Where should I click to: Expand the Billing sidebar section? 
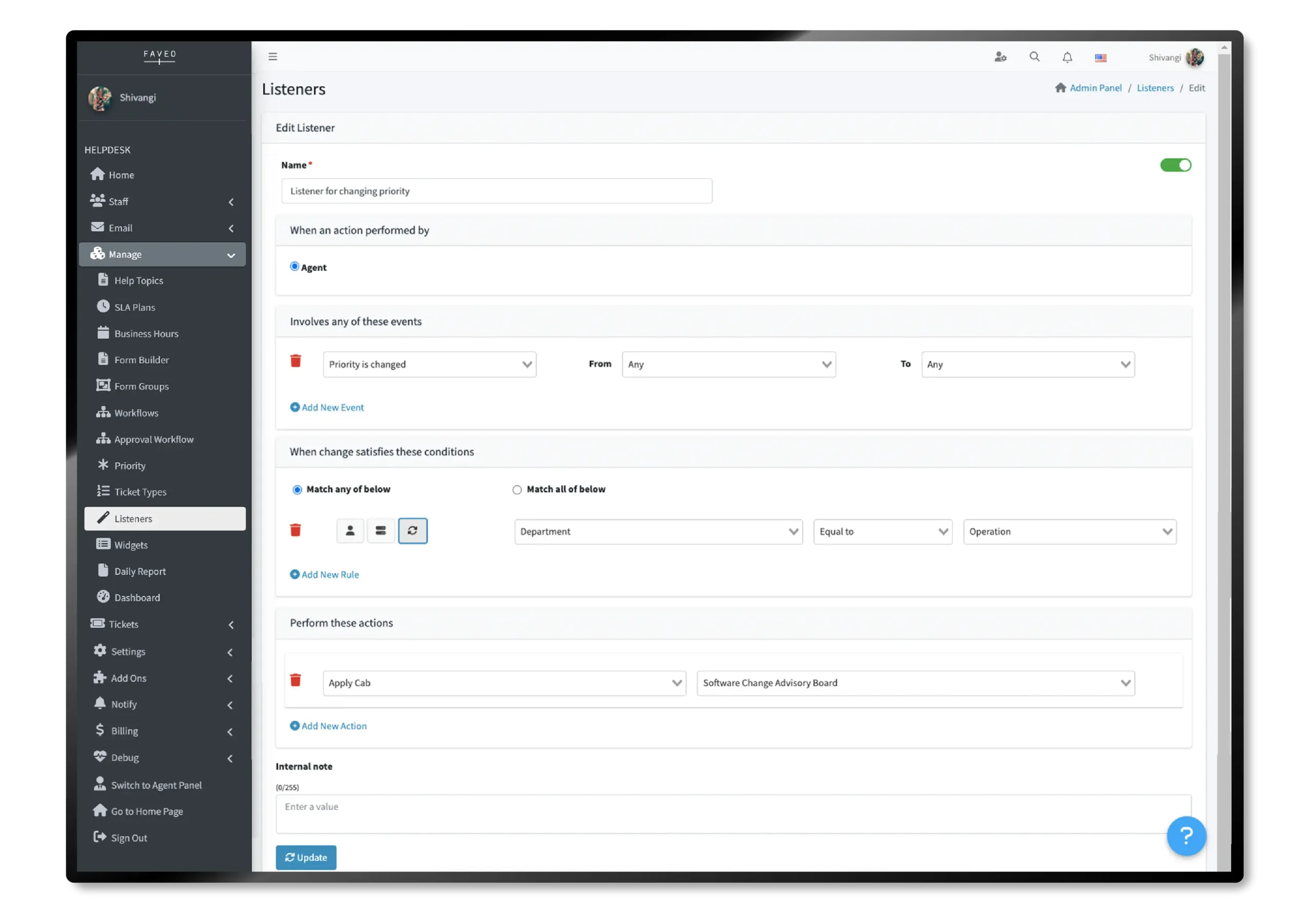coord(163,731)
